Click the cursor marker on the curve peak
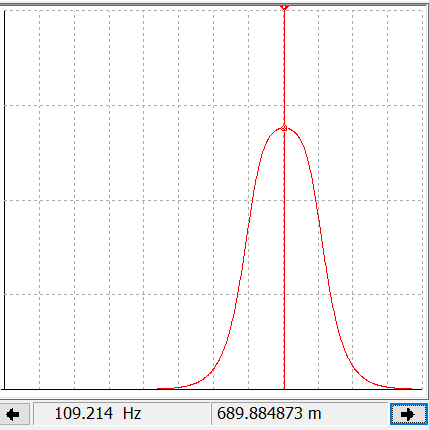Screen dimensions: 429x430 tap(284, 128)
